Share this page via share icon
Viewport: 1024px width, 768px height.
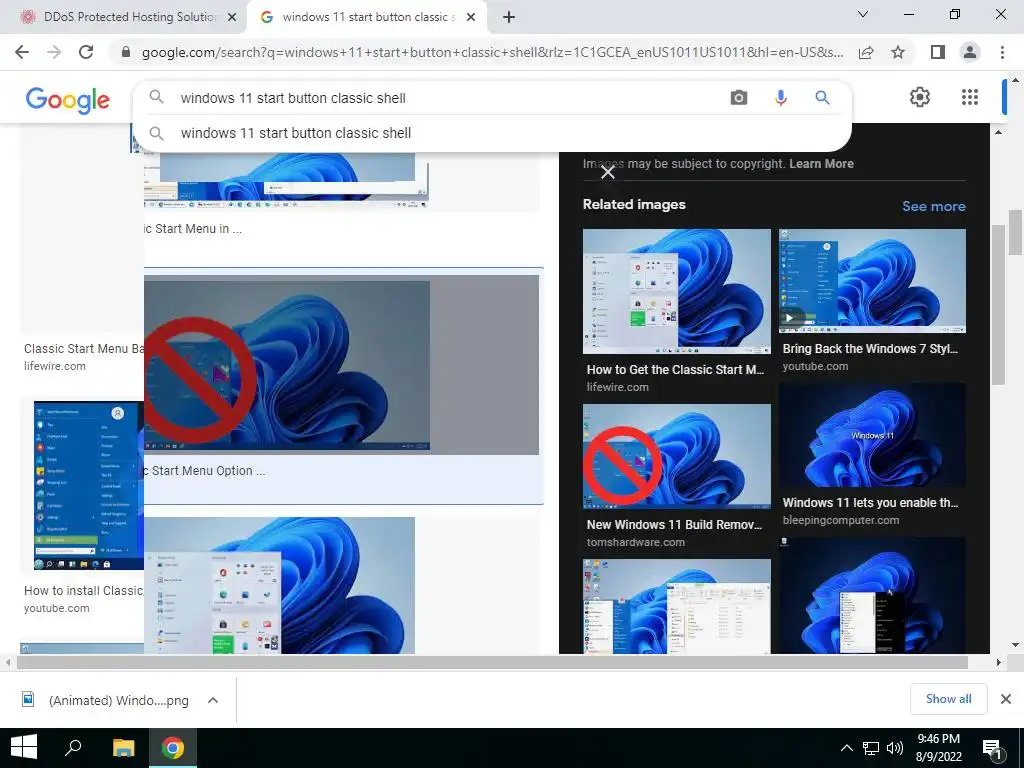[x=866, y=52]
